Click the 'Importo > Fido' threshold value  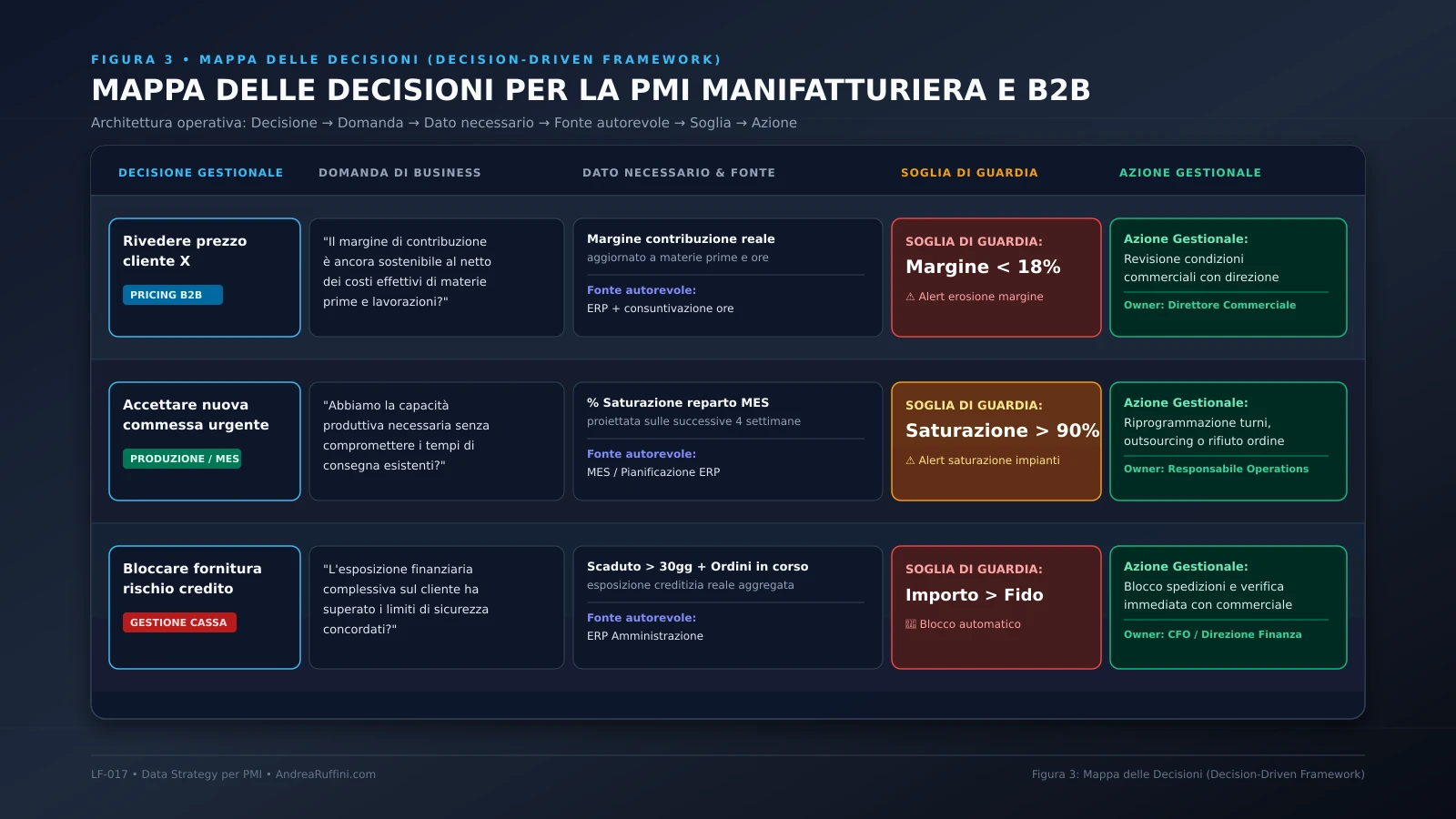coord(974,594)
